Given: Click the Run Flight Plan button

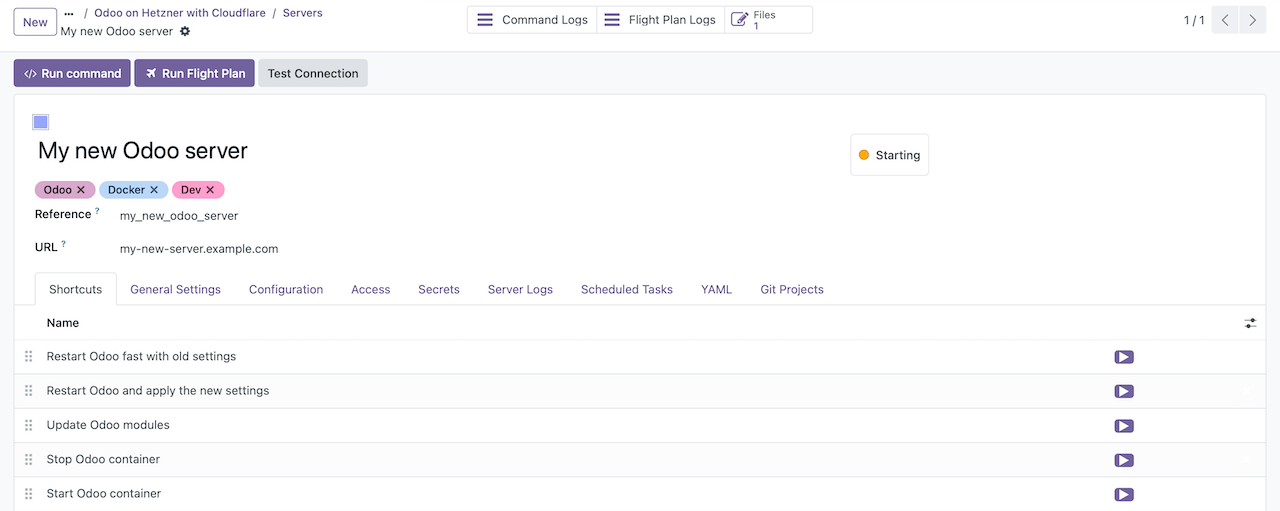Looking at the screenshot, I should pos(194,73).
